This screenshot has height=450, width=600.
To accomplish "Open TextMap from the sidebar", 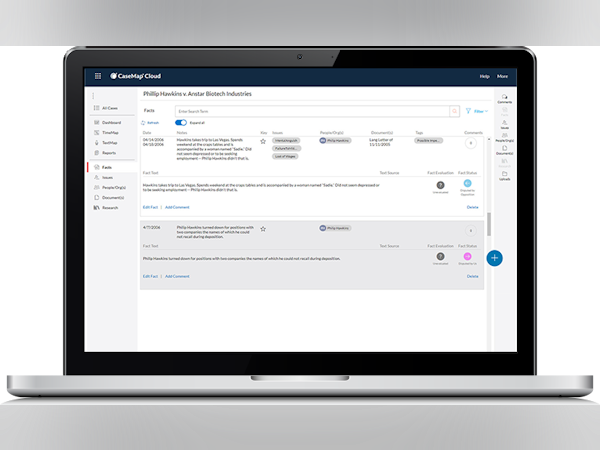I will 106,143.
